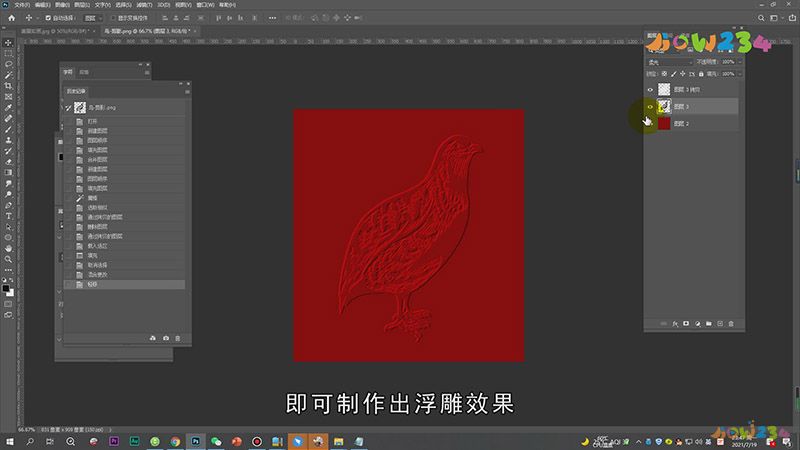Click the background color swatch

11,293
